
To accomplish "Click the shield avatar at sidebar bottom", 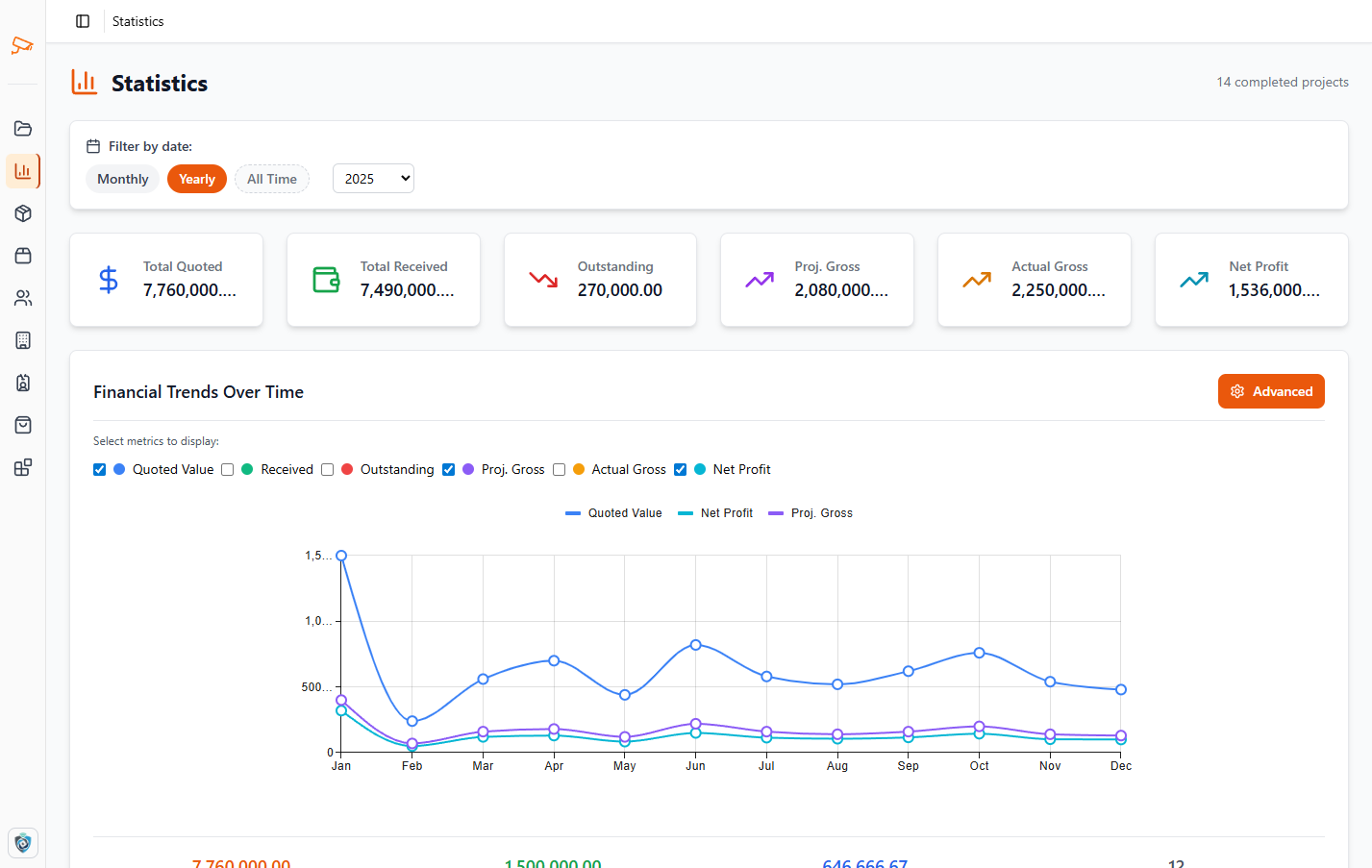I will click(x=23, y=843).
